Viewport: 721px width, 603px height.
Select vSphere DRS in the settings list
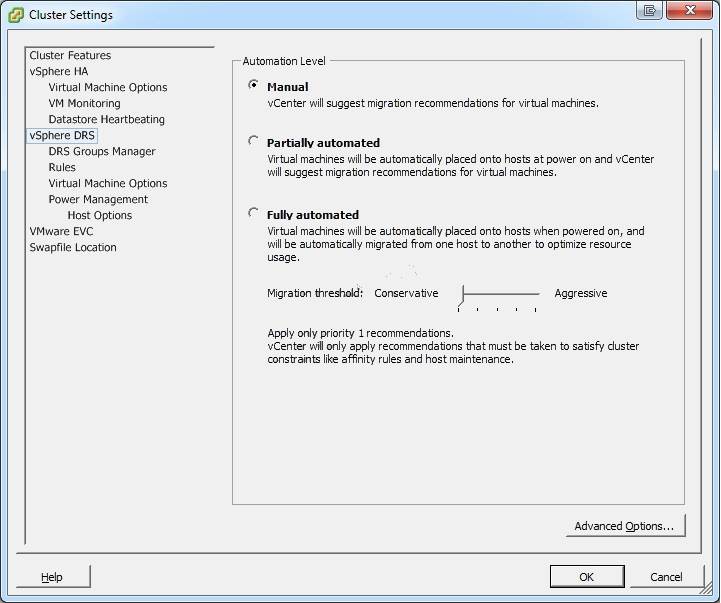62,135
